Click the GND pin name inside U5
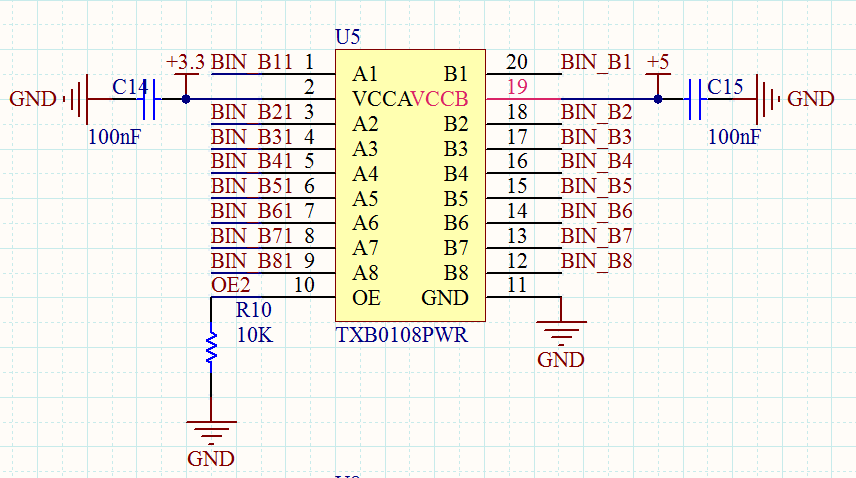Viewport: 856px width, 478px height. click(445, 298)
